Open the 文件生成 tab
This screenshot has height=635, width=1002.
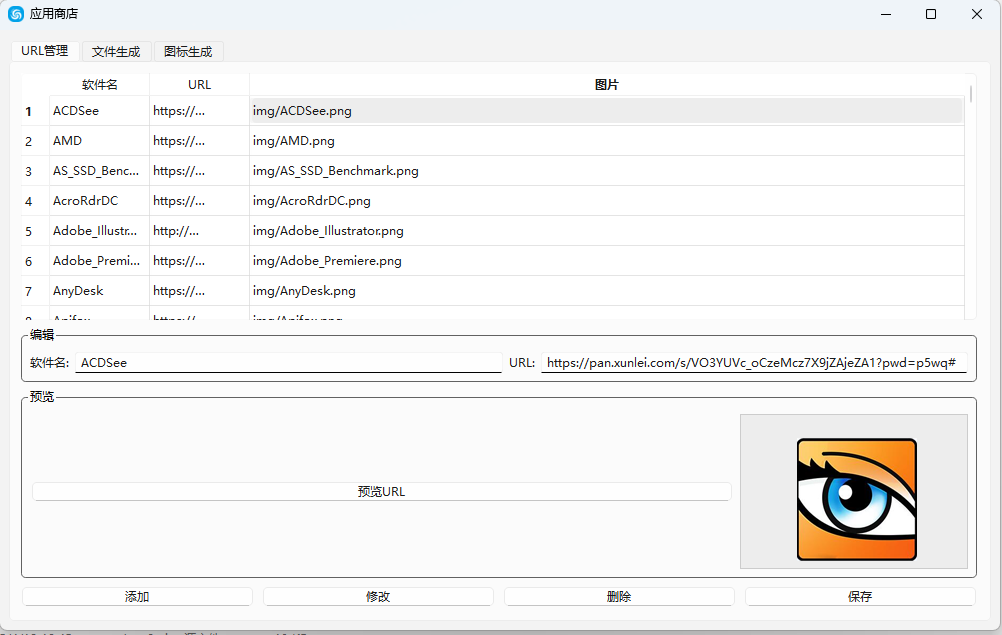click(x=116, y=52)
